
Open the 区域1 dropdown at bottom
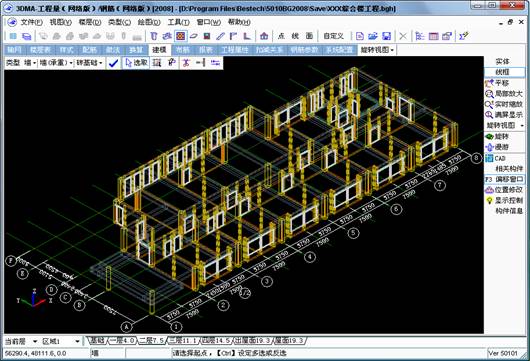61,341
